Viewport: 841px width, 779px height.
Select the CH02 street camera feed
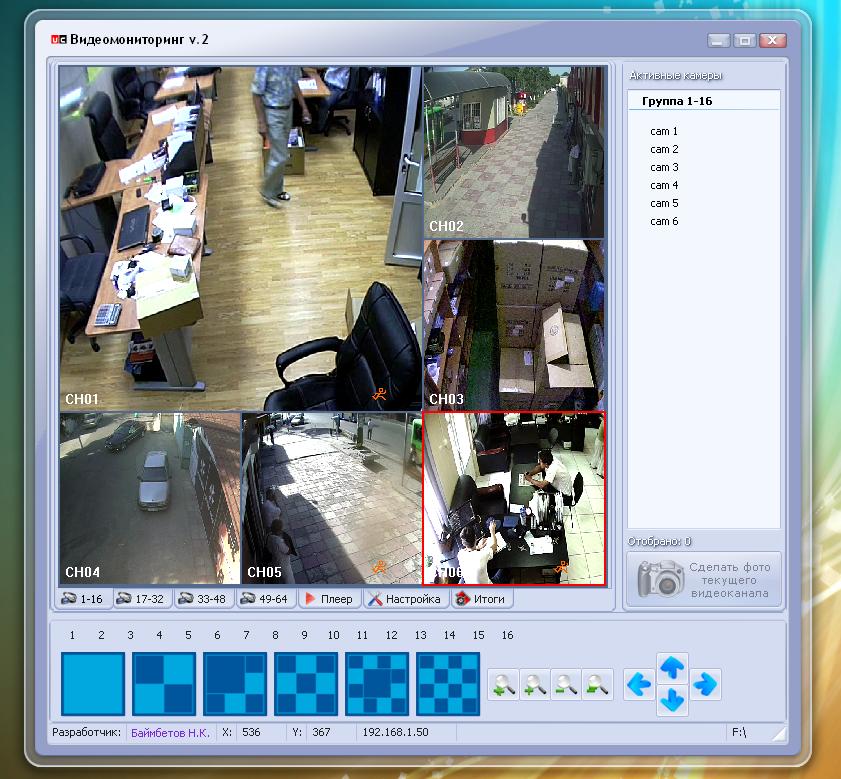click(x=514, y=152)
